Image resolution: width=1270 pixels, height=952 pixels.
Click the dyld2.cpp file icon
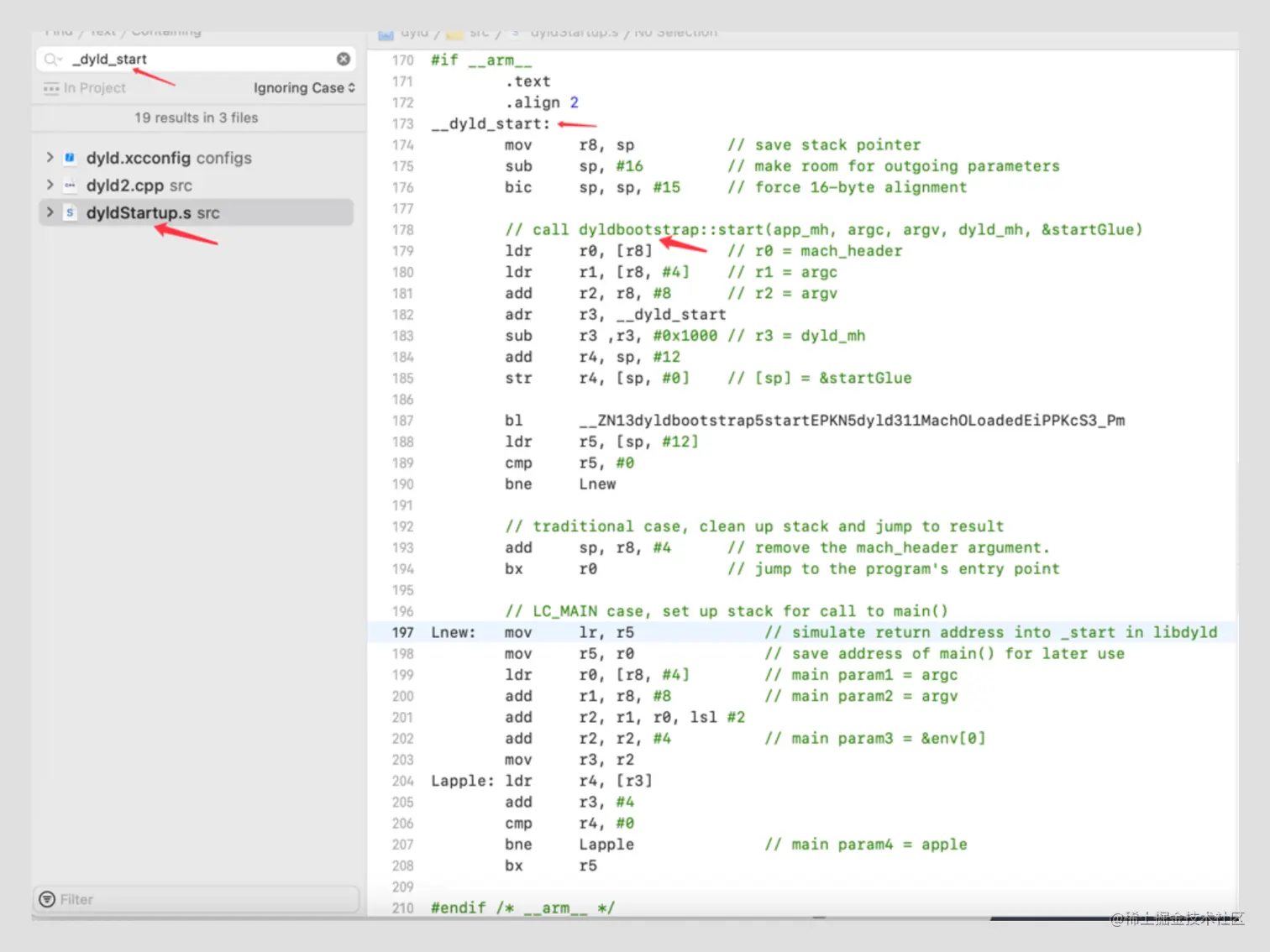point(70,186)
